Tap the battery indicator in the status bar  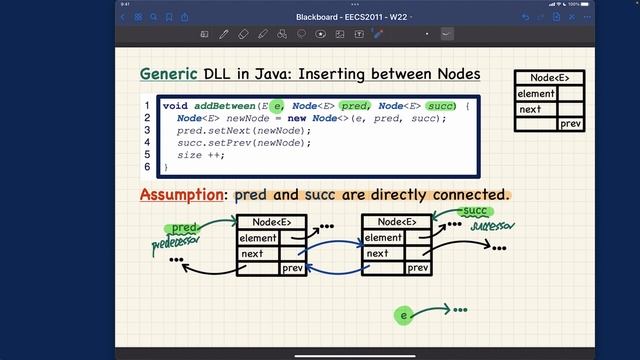point(585,4)
